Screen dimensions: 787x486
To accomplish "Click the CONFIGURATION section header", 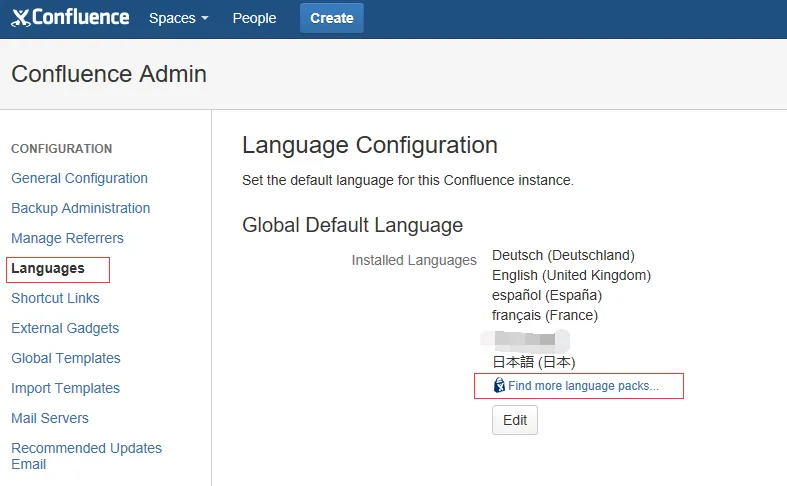I will tap(62, 149).
